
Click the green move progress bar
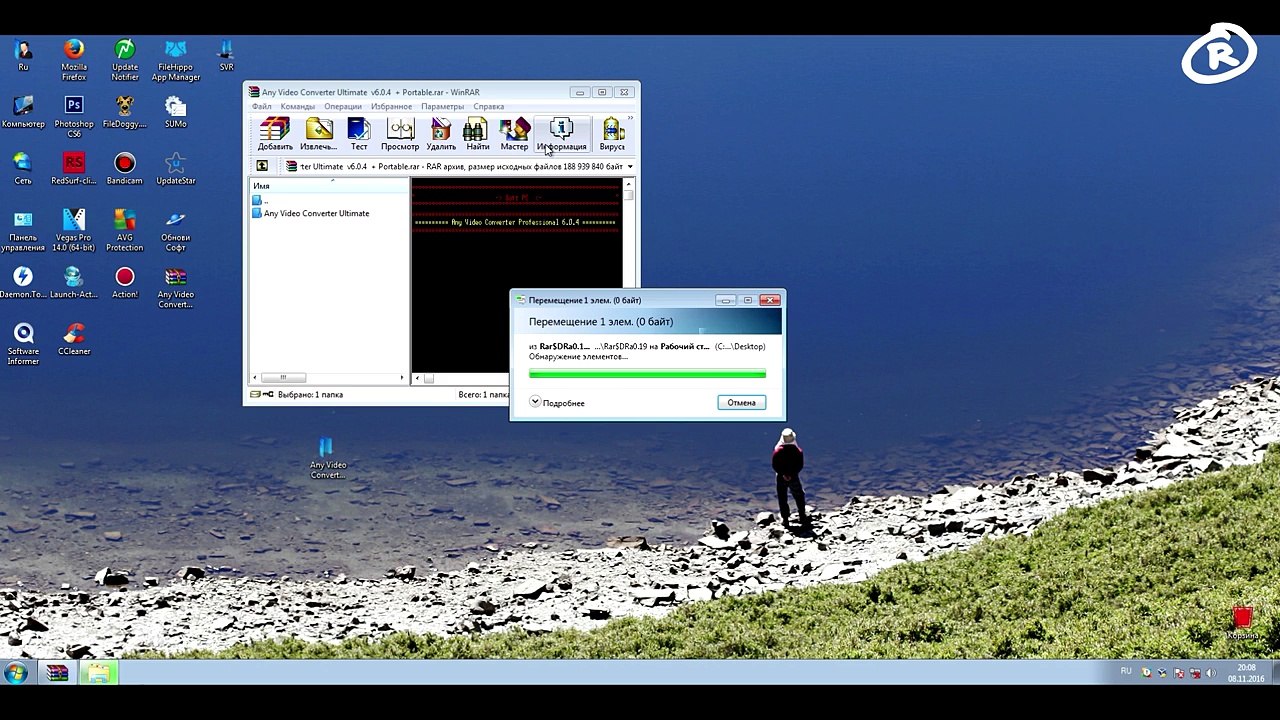click(647, 374)
